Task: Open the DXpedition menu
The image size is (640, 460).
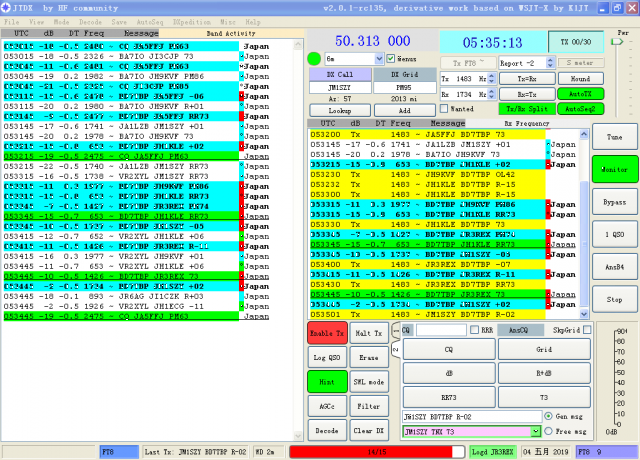Action: [191, 22]
